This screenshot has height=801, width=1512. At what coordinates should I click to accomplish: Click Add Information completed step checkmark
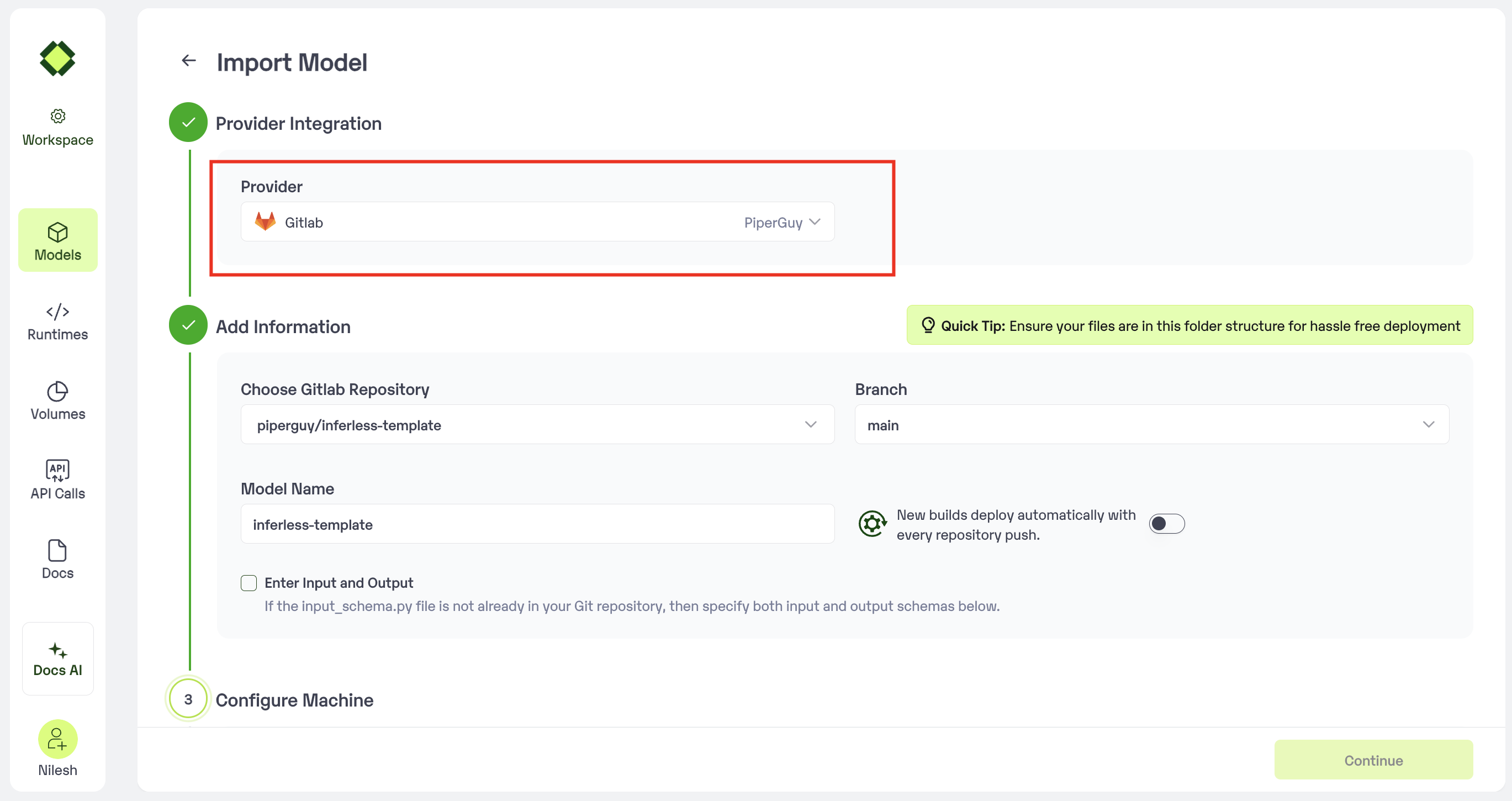click(x=188, y=325)
